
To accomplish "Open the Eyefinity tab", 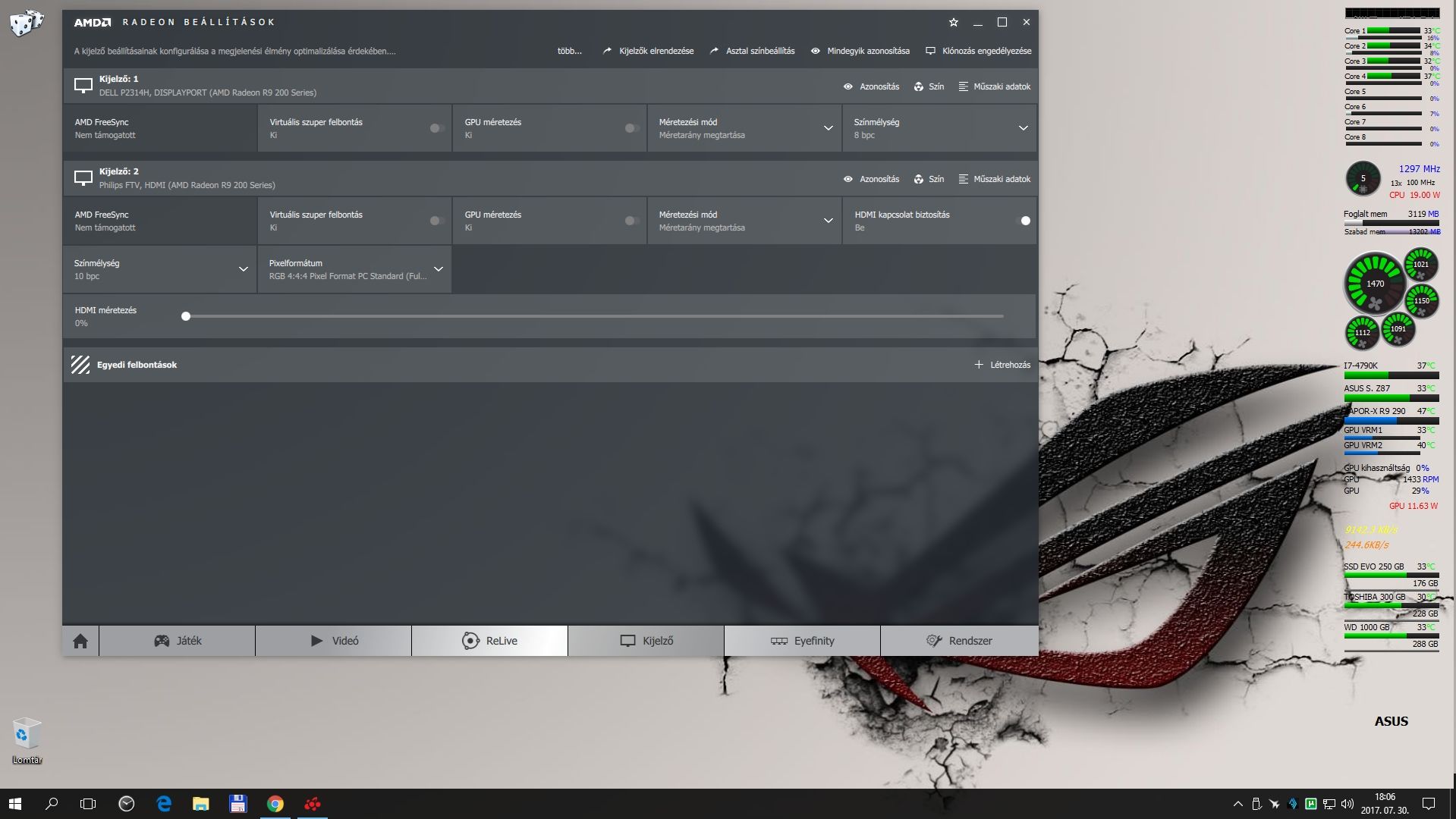I will (x=803, y=641).
